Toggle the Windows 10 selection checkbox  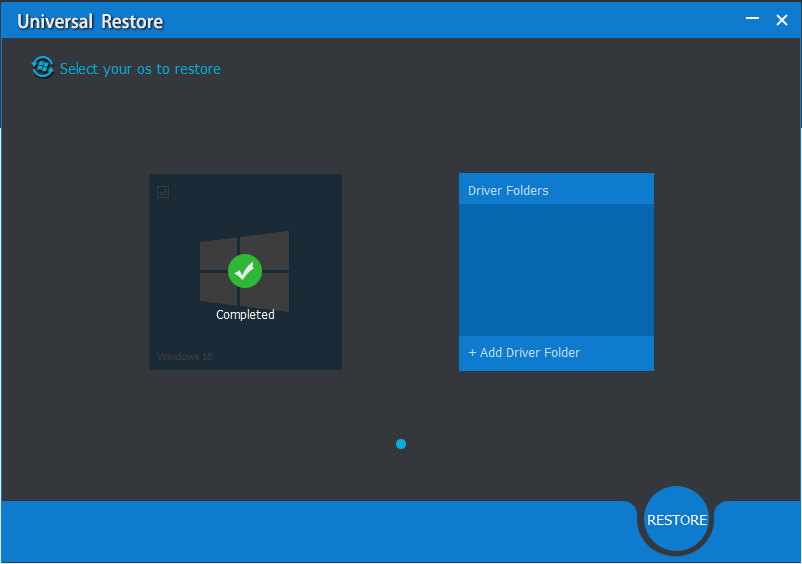point(163,192)
